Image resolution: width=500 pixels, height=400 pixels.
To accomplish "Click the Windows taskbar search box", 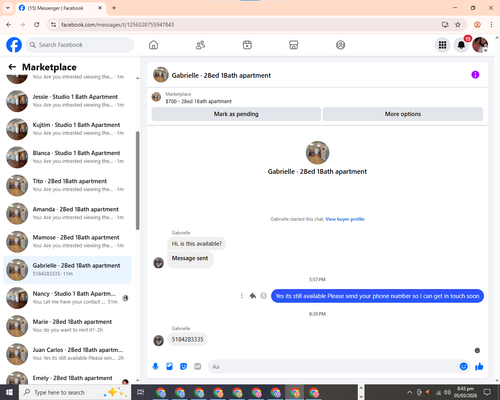I will click(x=75, y=392).
